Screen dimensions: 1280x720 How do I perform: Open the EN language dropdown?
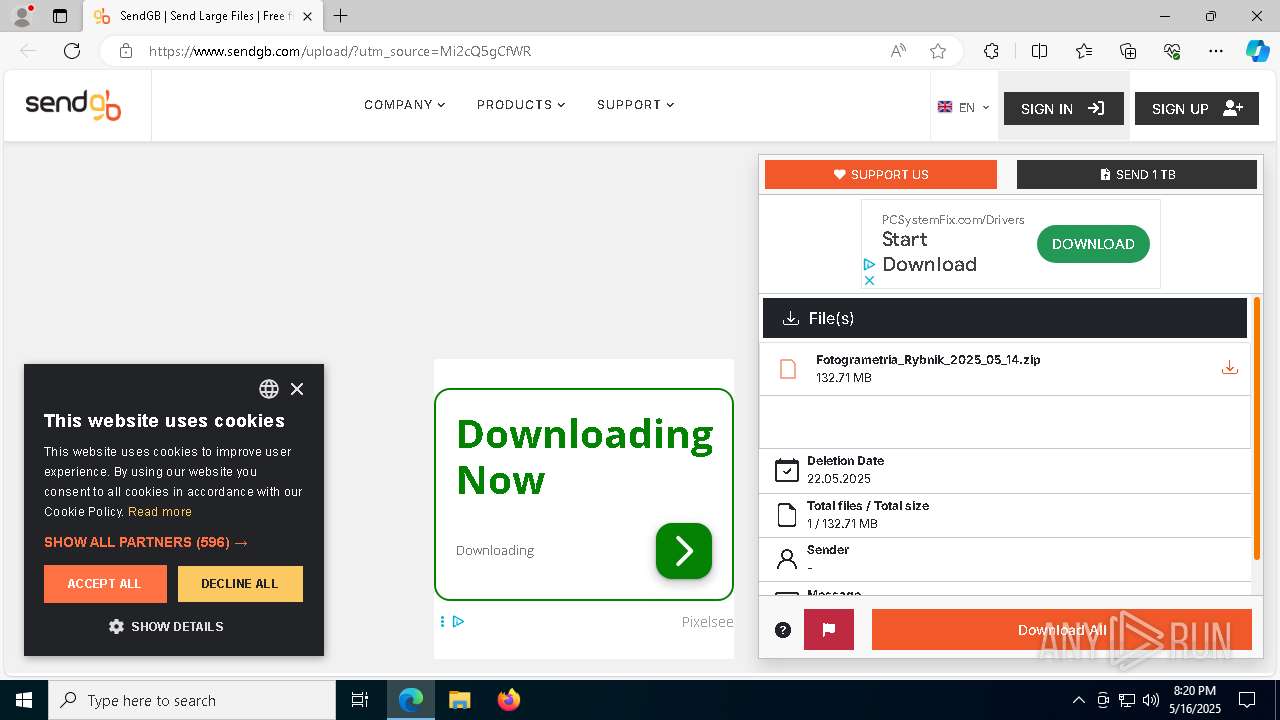(964, 107)
